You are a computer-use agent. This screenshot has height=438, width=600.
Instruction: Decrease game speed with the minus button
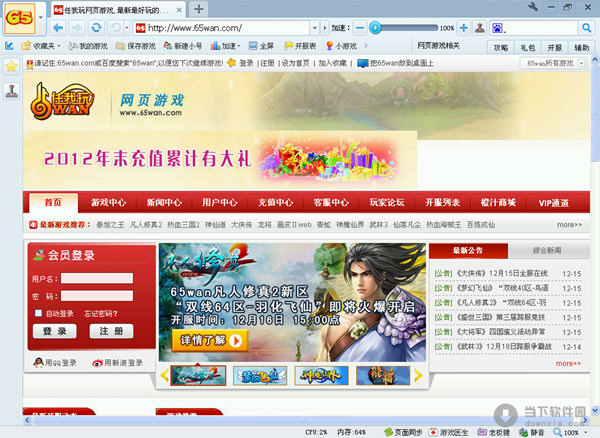[x=360, y=28]
